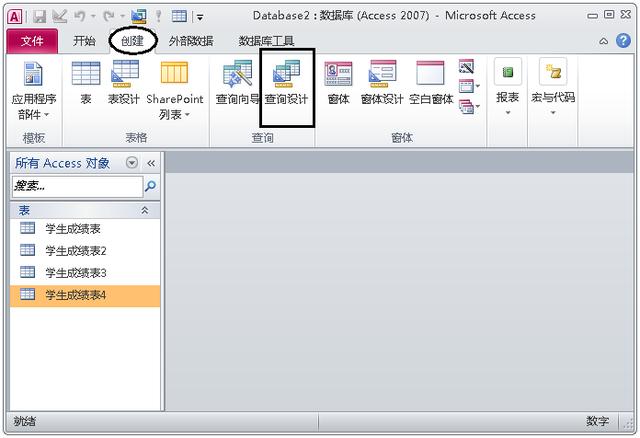Image resolution: width=640 pixels, height=438 pixels.
Task: Click the exclamation mark Run icon
Action: click(158, 17)
